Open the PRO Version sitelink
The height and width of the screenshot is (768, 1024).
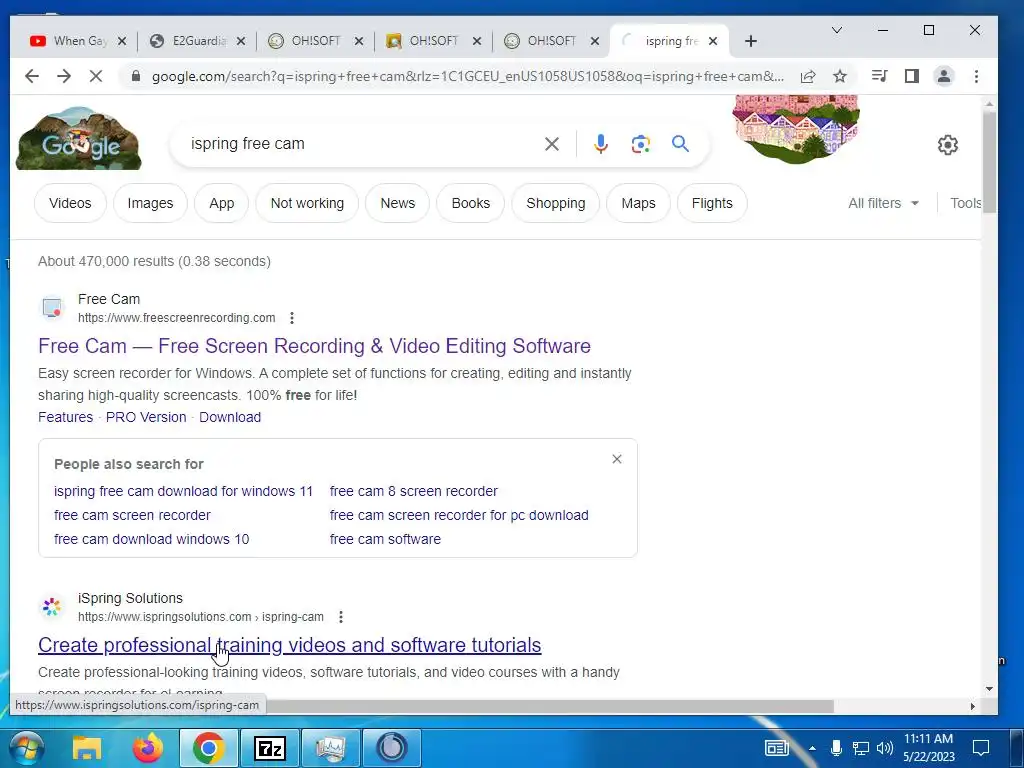click(146, 417)
